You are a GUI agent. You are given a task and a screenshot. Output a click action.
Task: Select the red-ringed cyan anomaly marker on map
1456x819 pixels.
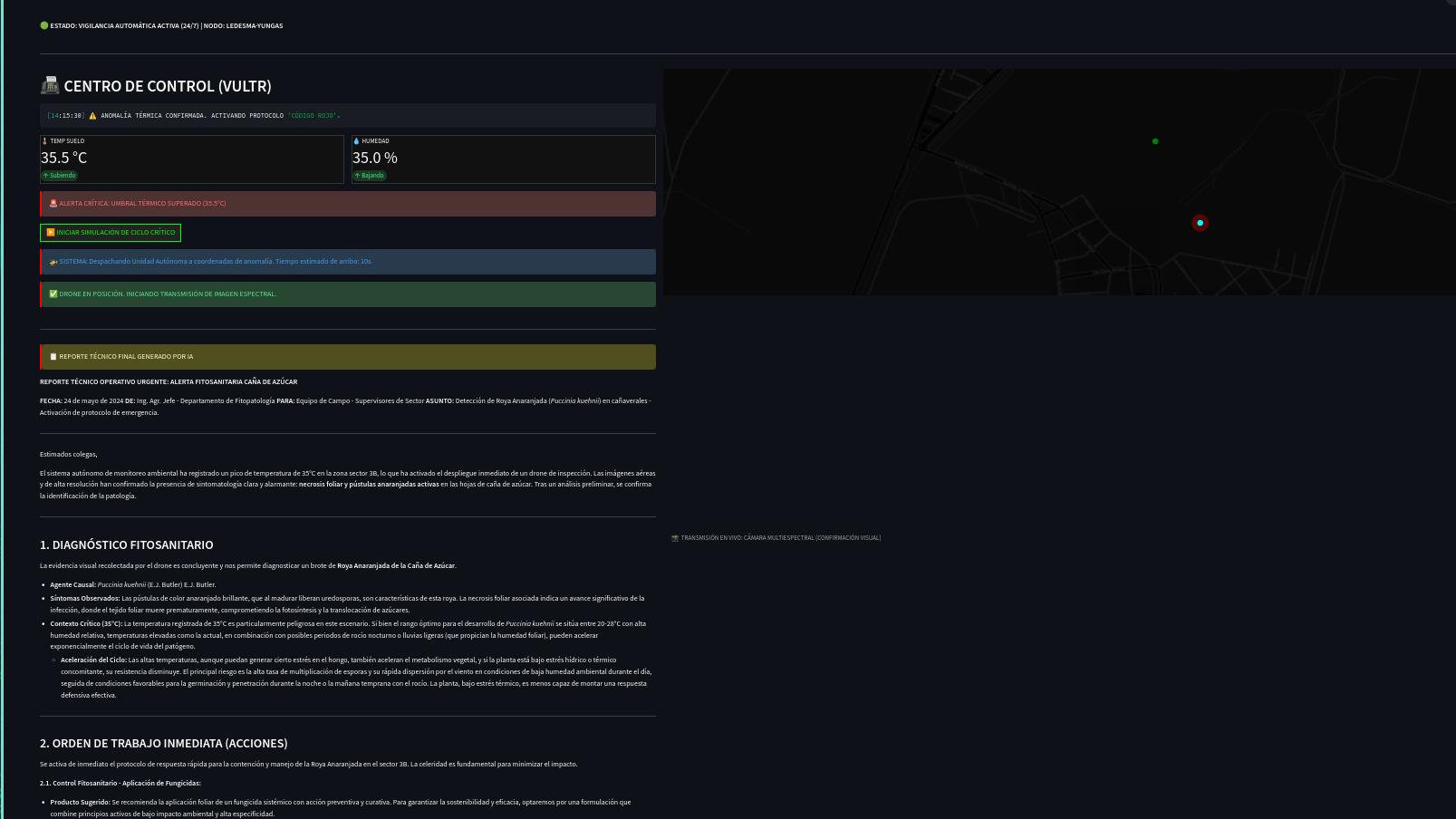[1200, 223]
